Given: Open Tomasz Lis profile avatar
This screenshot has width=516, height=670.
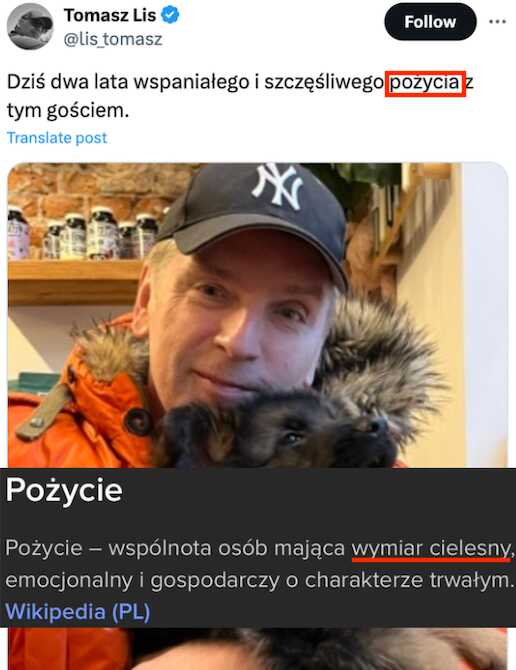Looking at the screenshot, I should click(x=30, y=26).
